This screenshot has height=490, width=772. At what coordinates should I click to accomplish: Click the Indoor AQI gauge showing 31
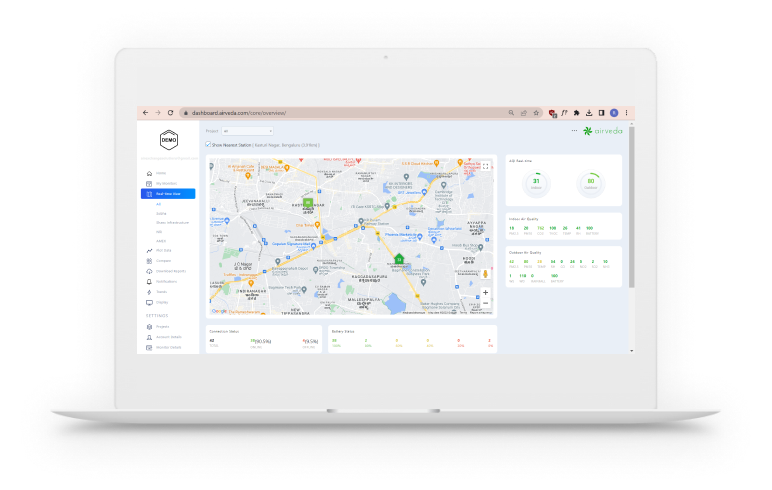tap(536, 182)
